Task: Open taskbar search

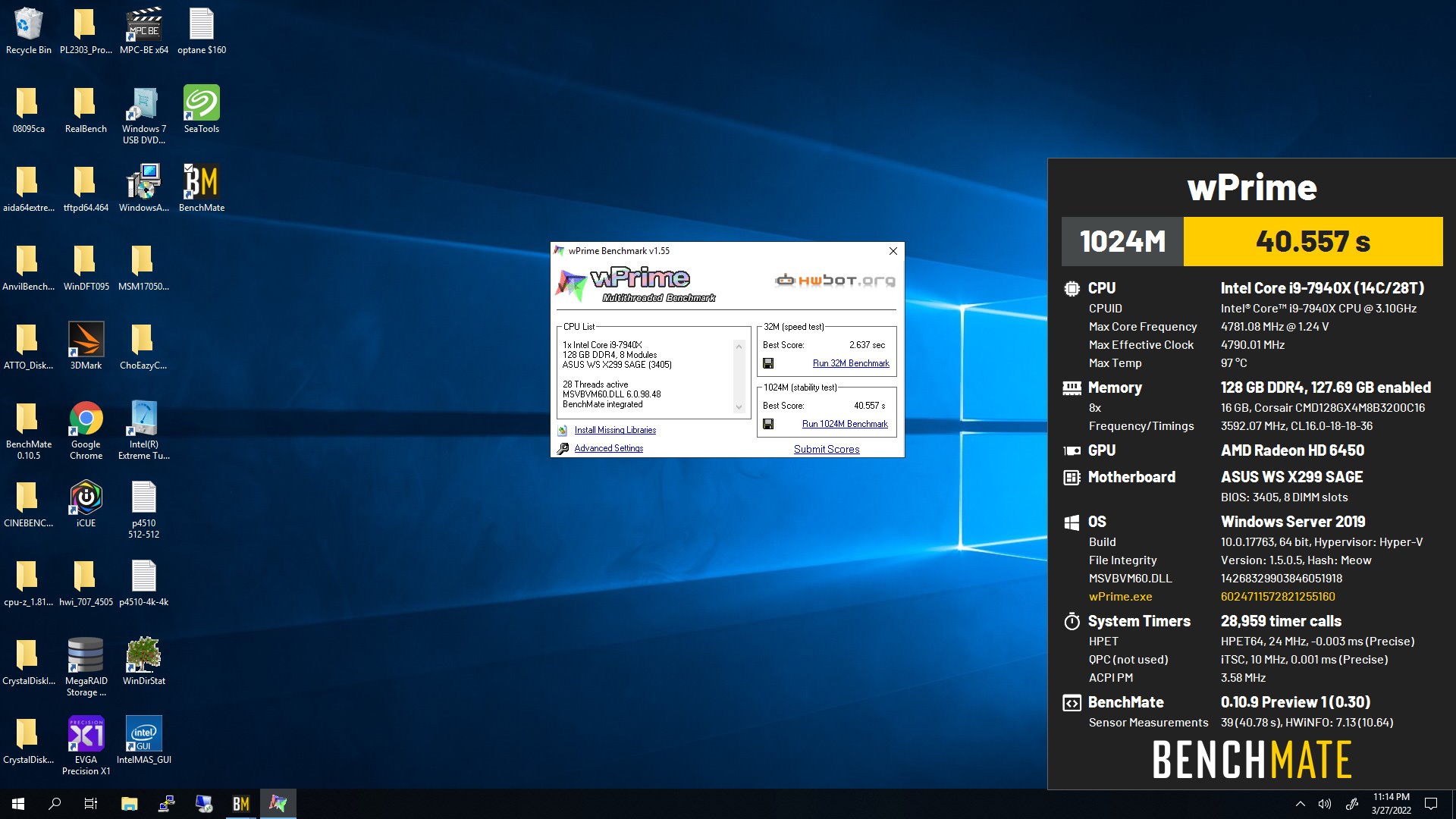Action: 55,804
